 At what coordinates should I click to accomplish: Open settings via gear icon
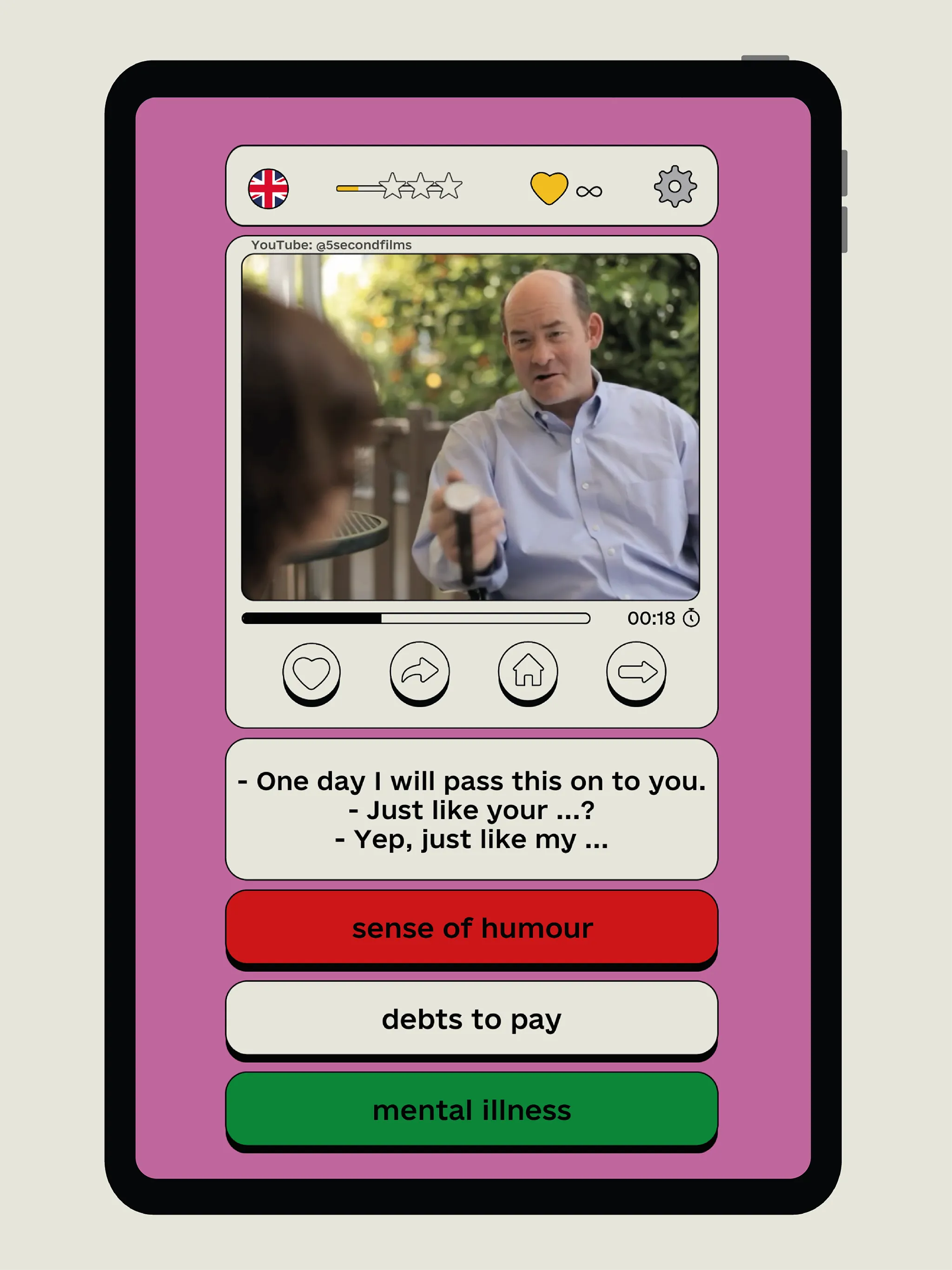click(675, 186)
